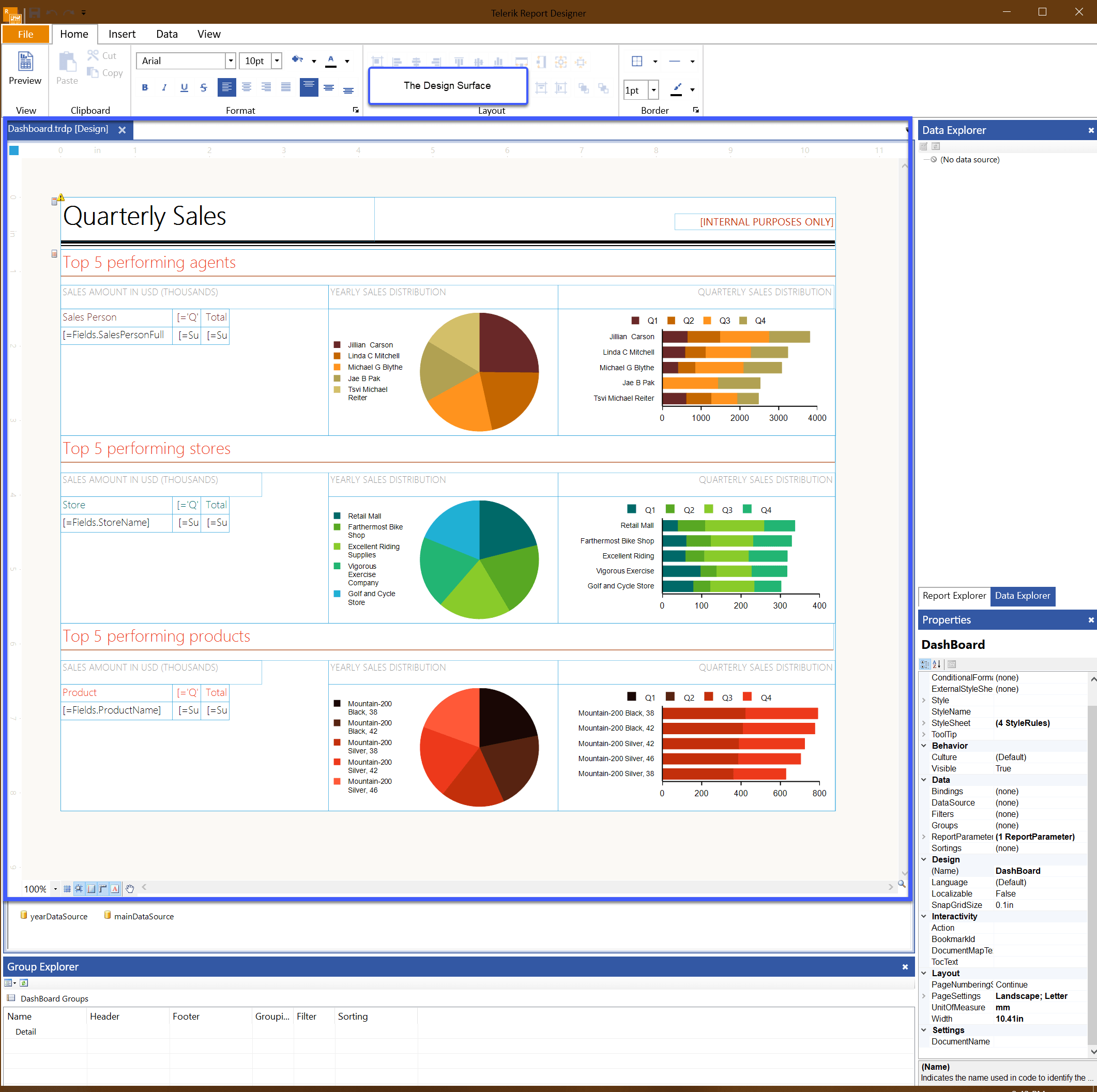Click the align centers layout icon

click(416, 62)
